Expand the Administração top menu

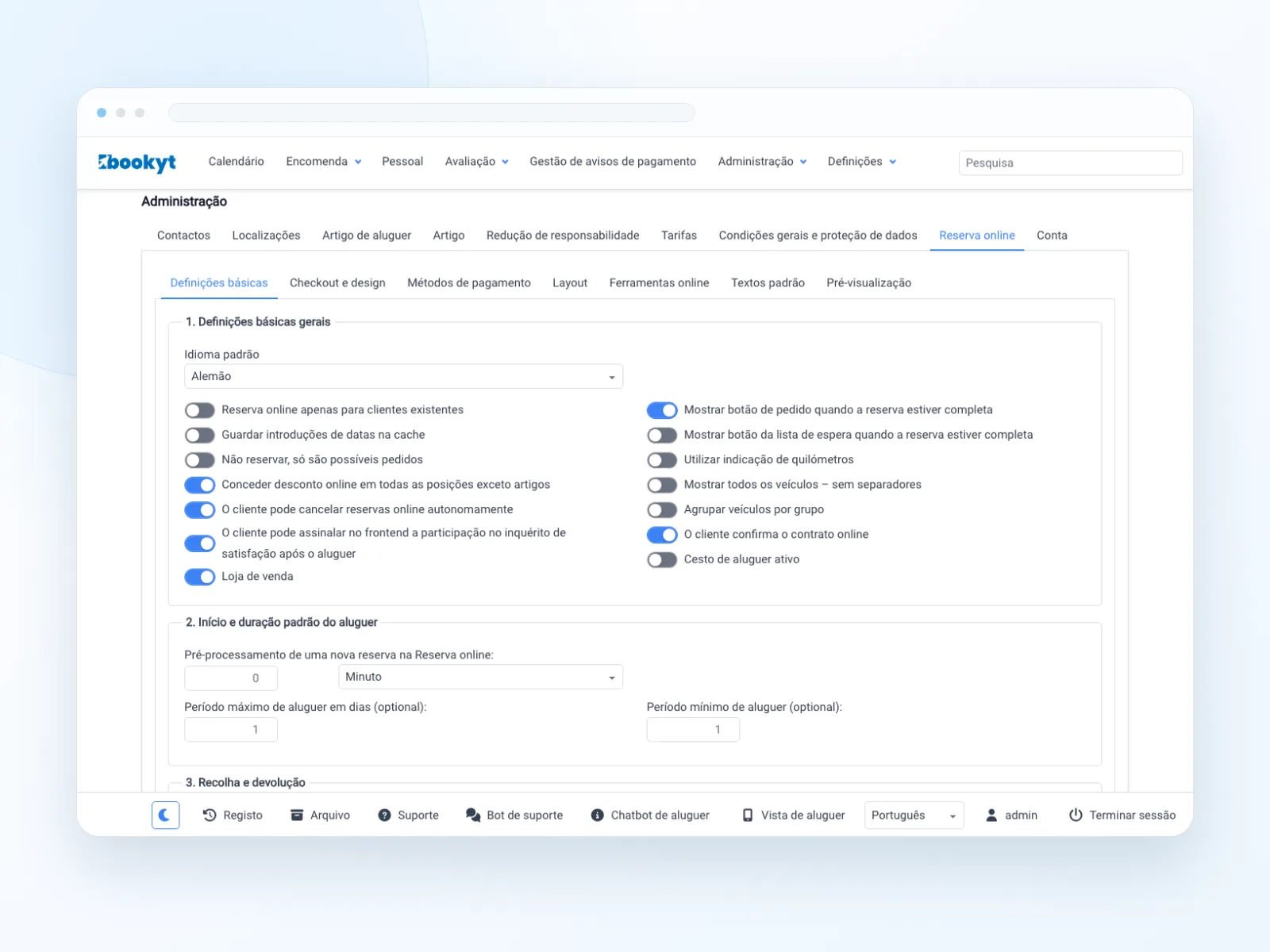pyautogui.click(x=763, y=161)
